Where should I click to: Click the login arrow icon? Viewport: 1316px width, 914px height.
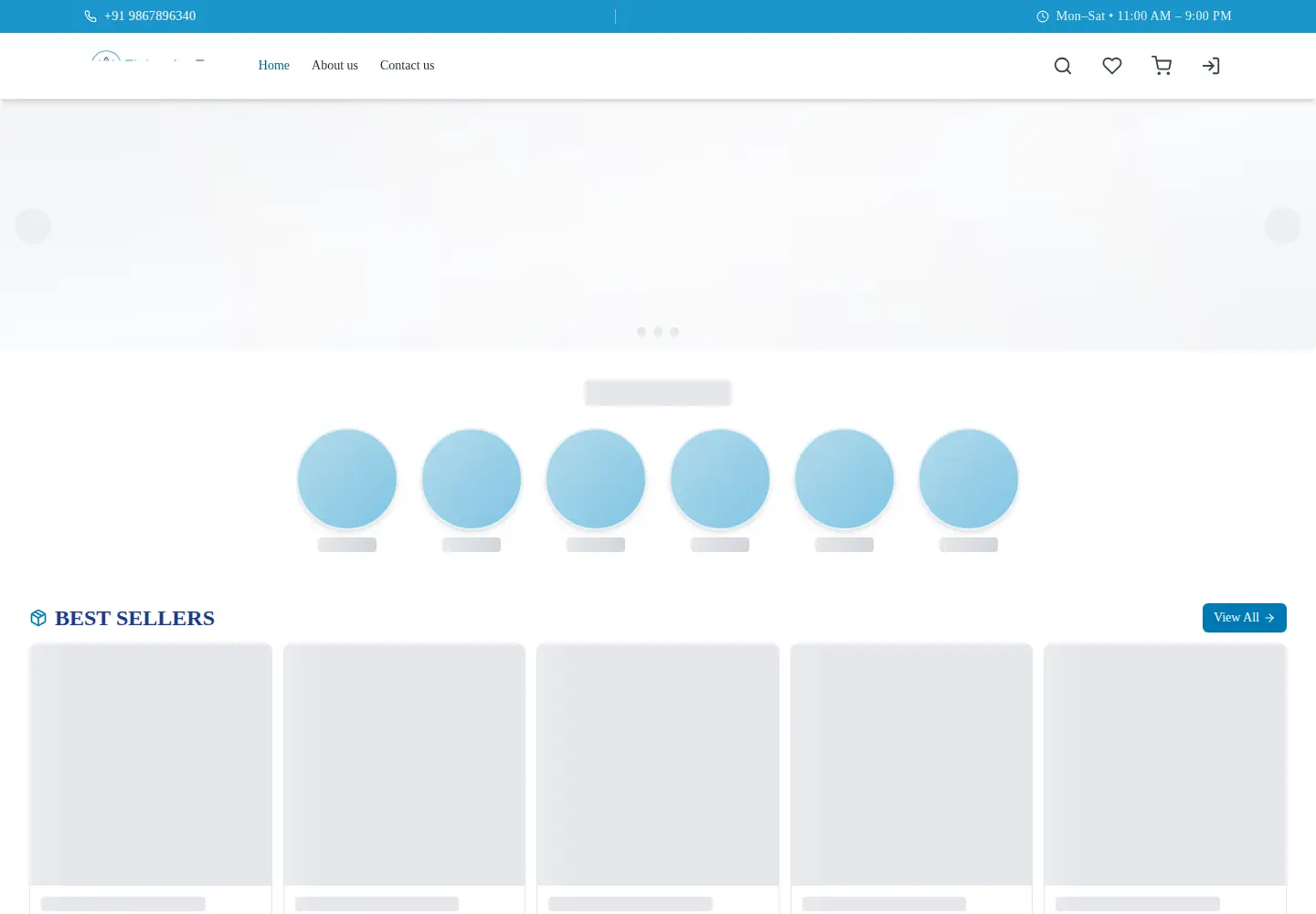coord(1211,66)
